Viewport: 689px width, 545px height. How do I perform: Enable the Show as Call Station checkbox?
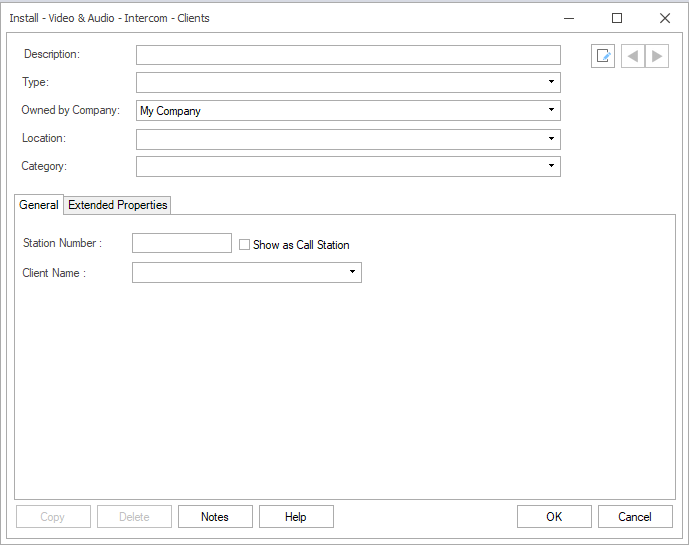(x=244, y=244)
